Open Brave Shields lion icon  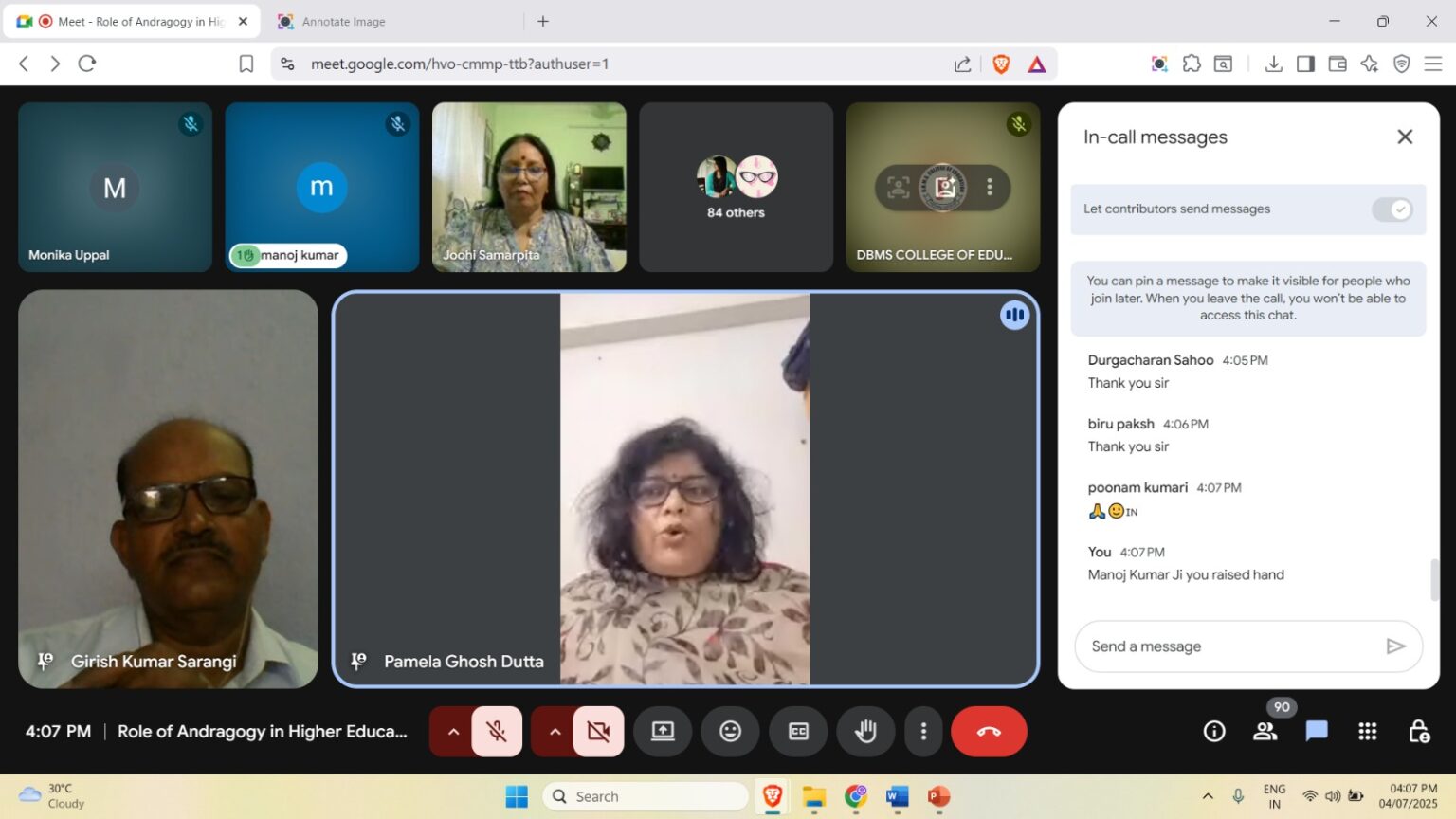[x=1001, y=64]
